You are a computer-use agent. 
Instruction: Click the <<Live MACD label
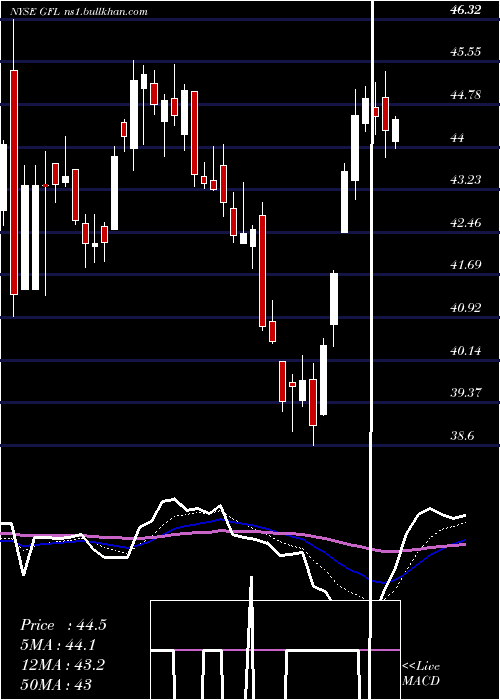(421, 673)
